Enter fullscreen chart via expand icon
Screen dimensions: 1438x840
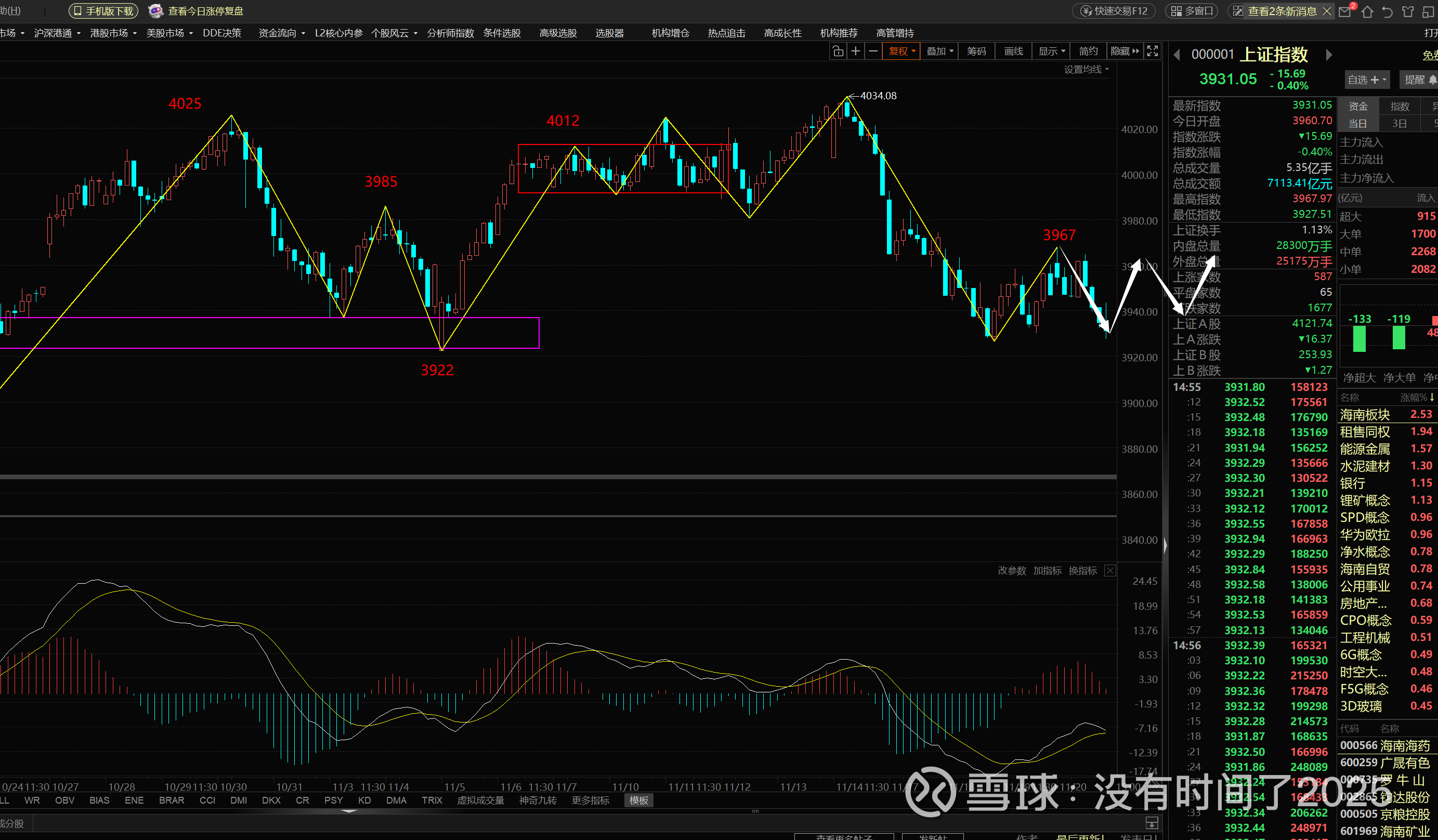tap(1152, 51)
